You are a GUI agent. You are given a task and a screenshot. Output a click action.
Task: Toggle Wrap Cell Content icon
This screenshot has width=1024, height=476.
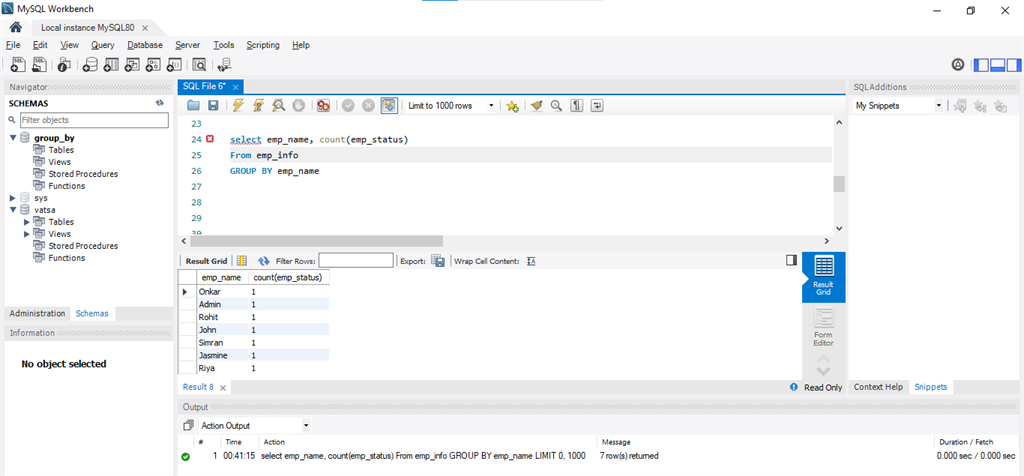[x=531, y=261]
